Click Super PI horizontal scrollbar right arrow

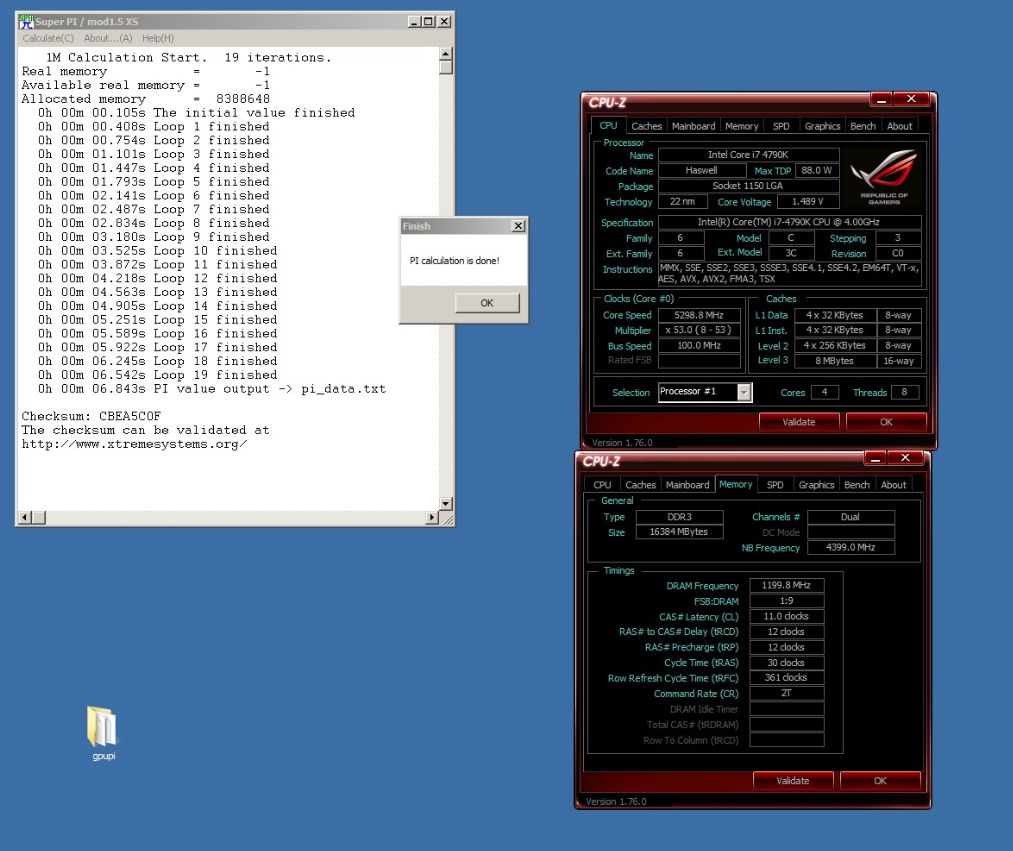point(432,517)
